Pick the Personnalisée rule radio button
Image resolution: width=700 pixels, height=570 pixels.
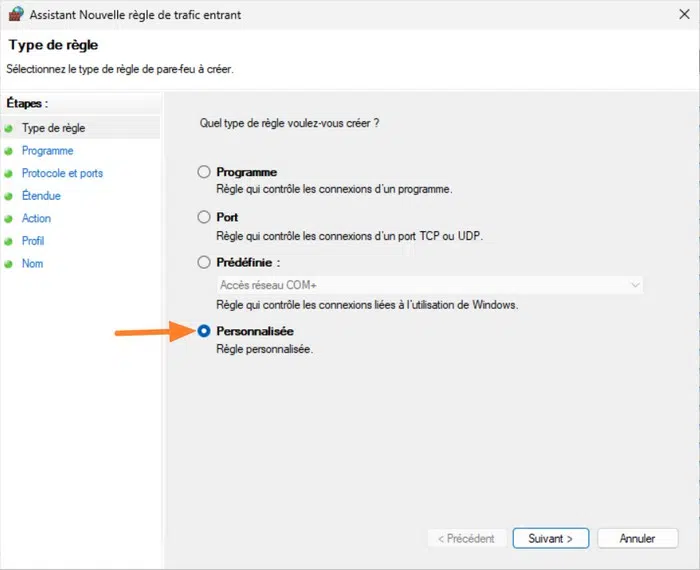pos(205,331)
